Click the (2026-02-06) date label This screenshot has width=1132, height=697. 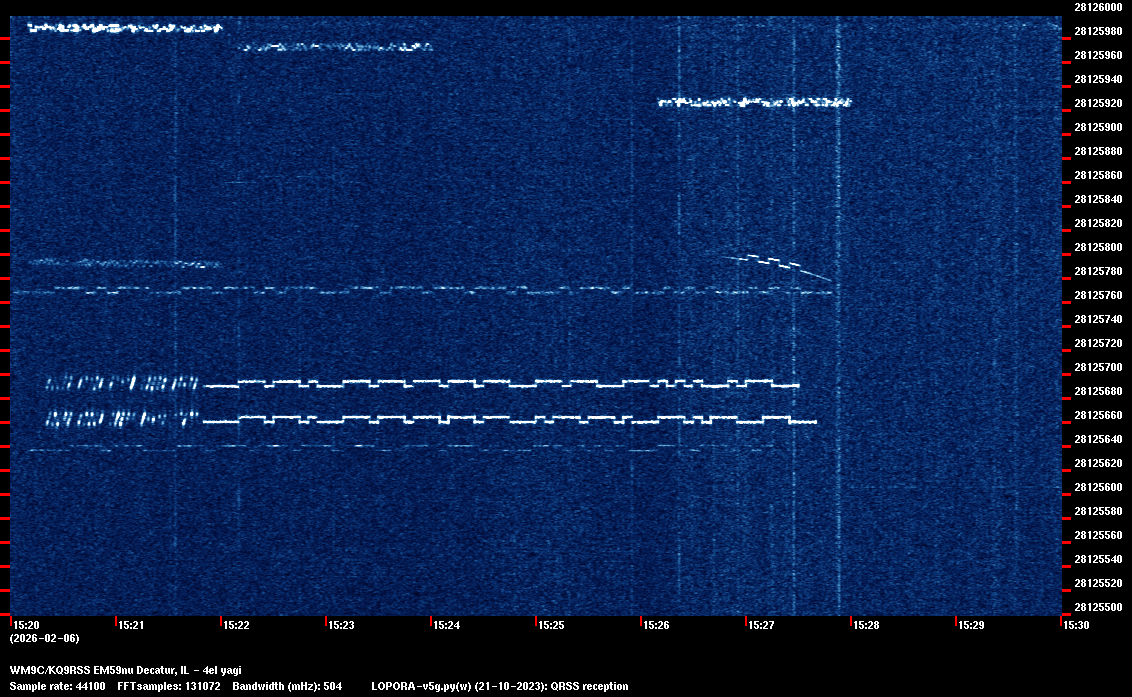click(44, 638)
